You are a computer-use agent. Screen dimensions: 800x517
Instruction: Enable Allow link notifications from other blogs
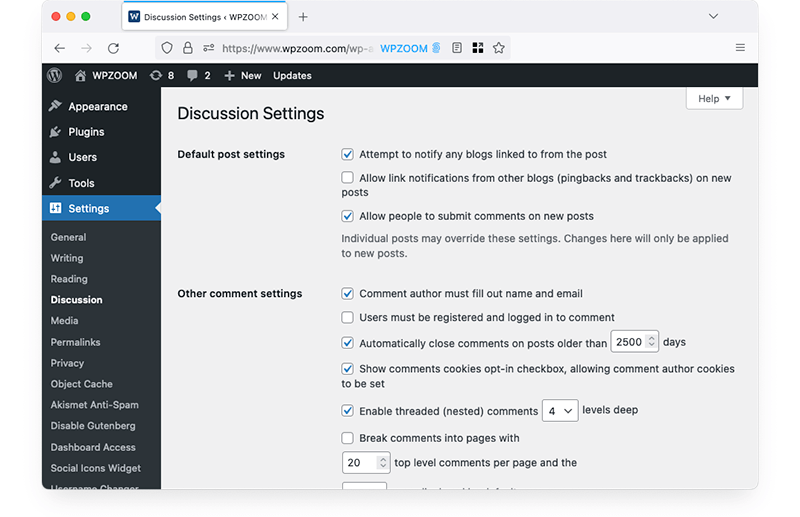[x=347, y=178]
